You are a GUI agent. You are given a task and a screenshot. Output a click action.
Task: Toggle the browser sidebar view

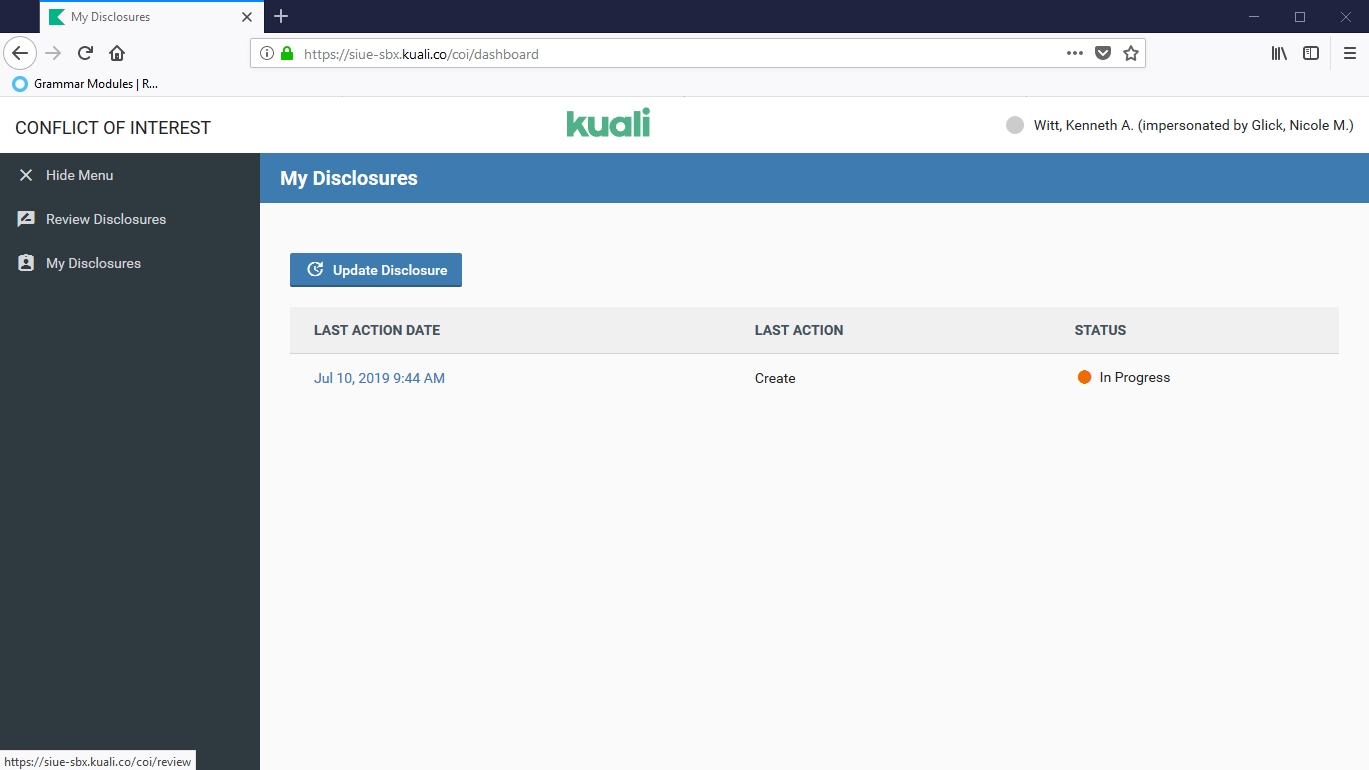point(1310,54)
